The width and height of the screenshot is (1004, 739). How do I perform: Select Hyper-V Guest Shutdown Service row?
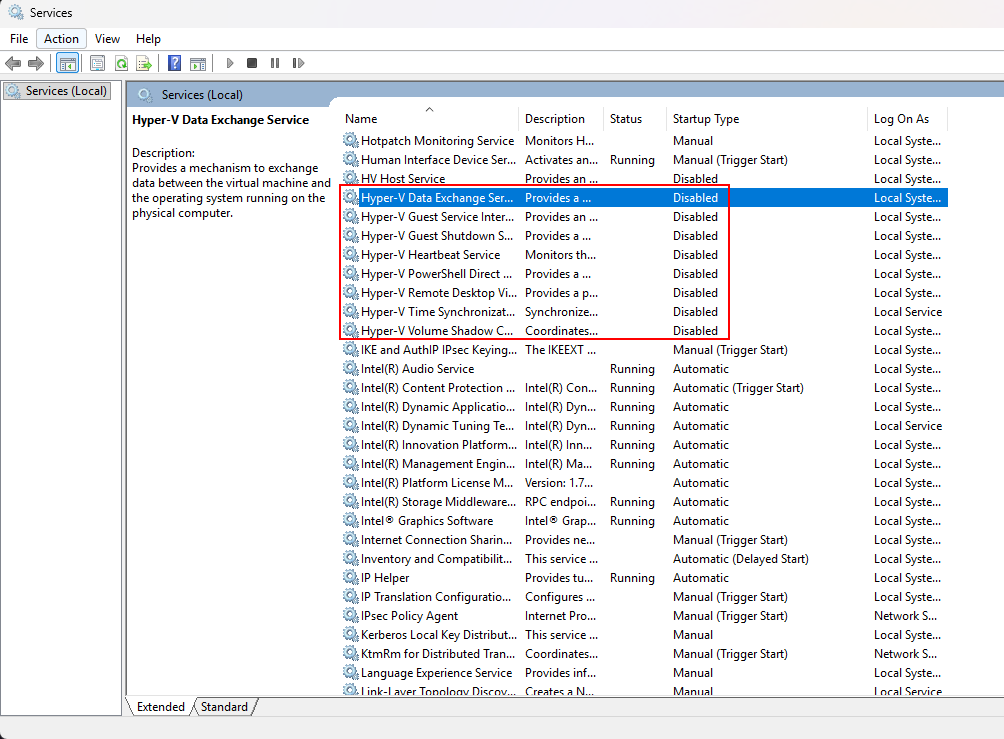(x=644, y=236)
